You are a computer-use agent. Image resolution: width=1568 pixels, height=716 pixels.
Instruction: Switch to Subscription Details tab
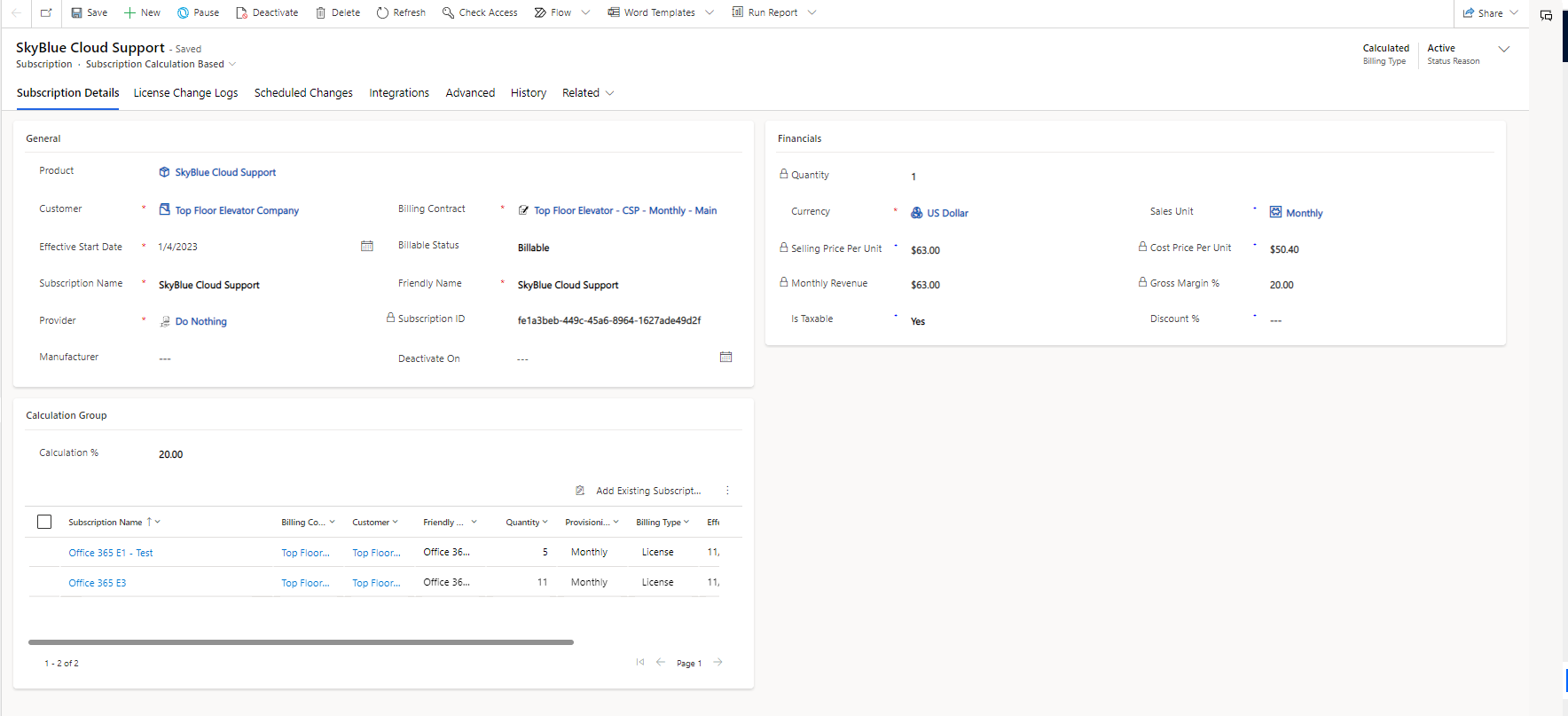tap(67, 93)
